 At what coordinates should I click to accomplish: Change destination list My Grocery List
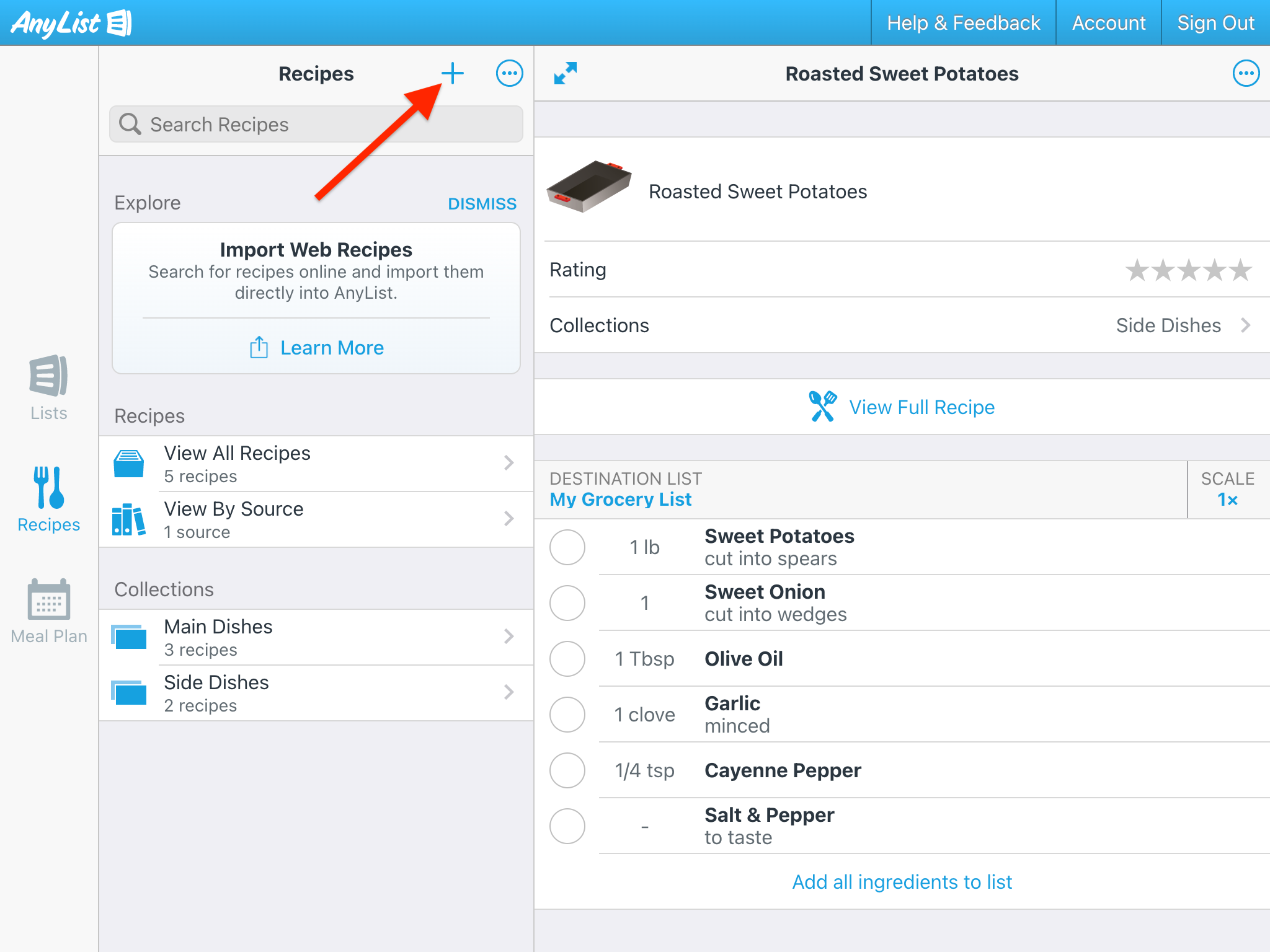[x=620, y=499]
